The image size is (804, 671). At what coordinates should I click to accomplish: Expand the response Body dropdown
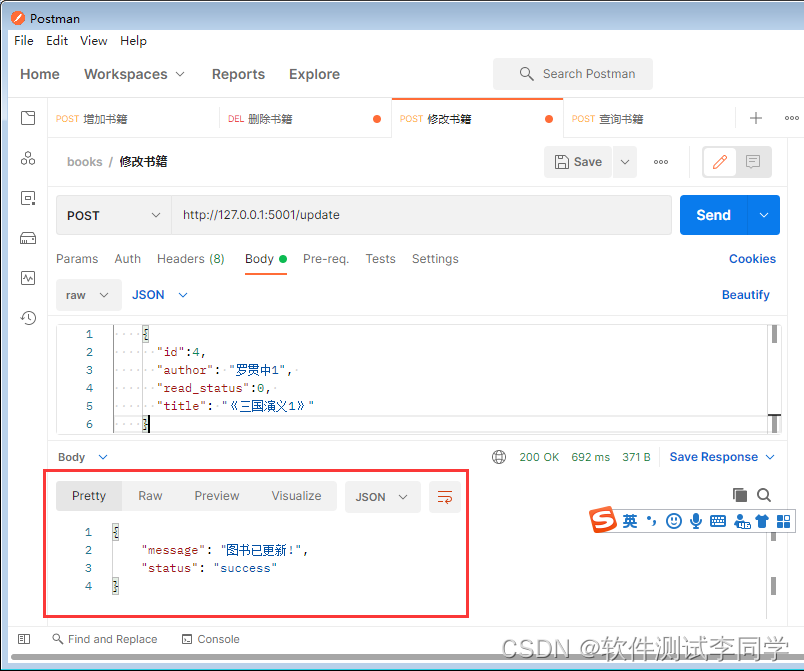pos(83,457)
